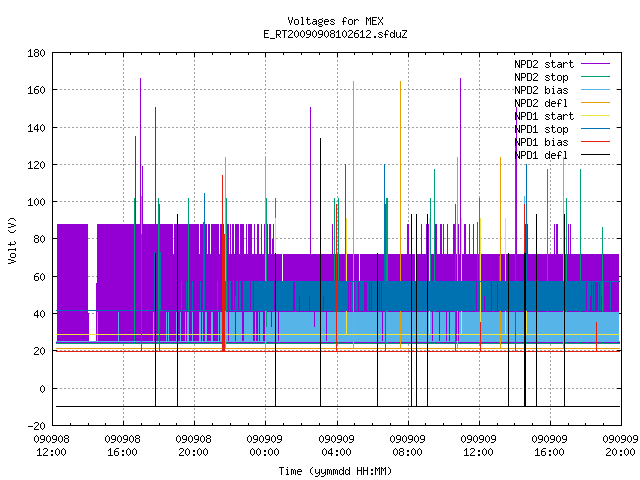Viewport: 640px width, 480px height.
Task: Select the 'NPD2 defl' legend label
Action: point(541,103)
